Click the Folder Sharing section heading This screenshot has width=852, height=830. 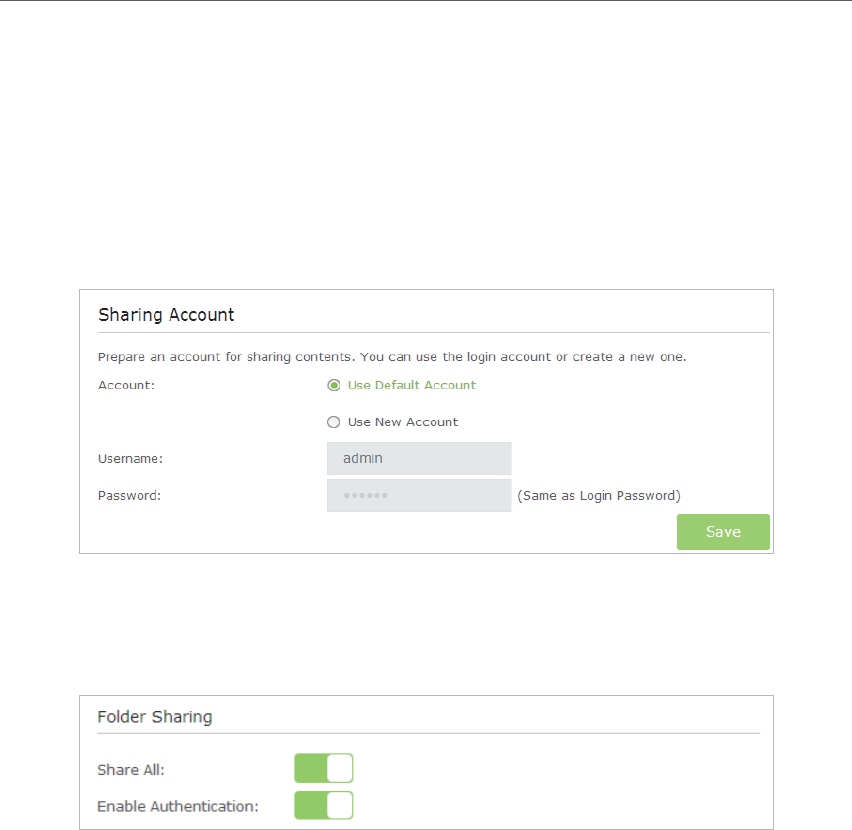[x=155, y=717]
